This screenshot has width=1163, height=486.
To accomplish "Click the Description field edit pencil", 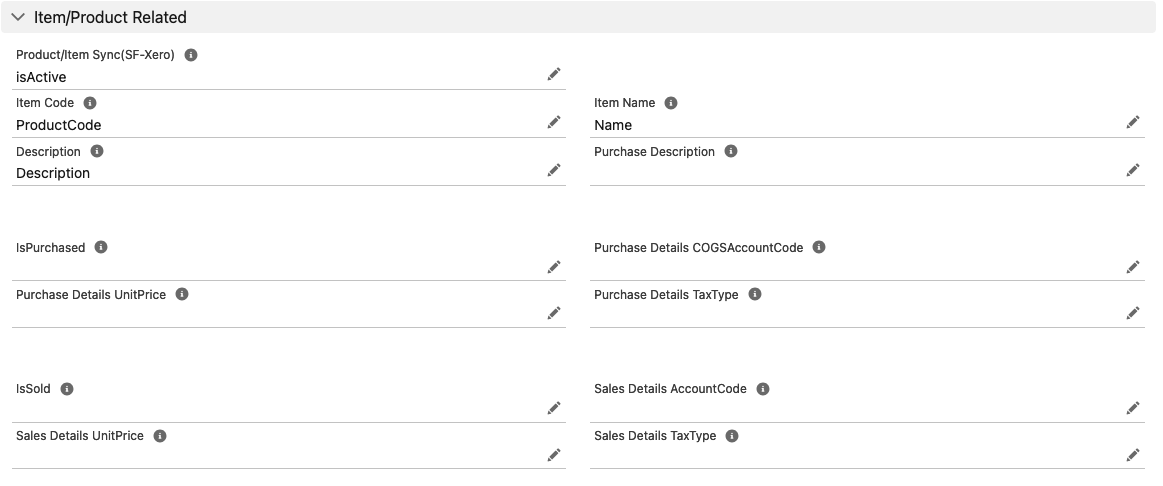I will (554, 170).
